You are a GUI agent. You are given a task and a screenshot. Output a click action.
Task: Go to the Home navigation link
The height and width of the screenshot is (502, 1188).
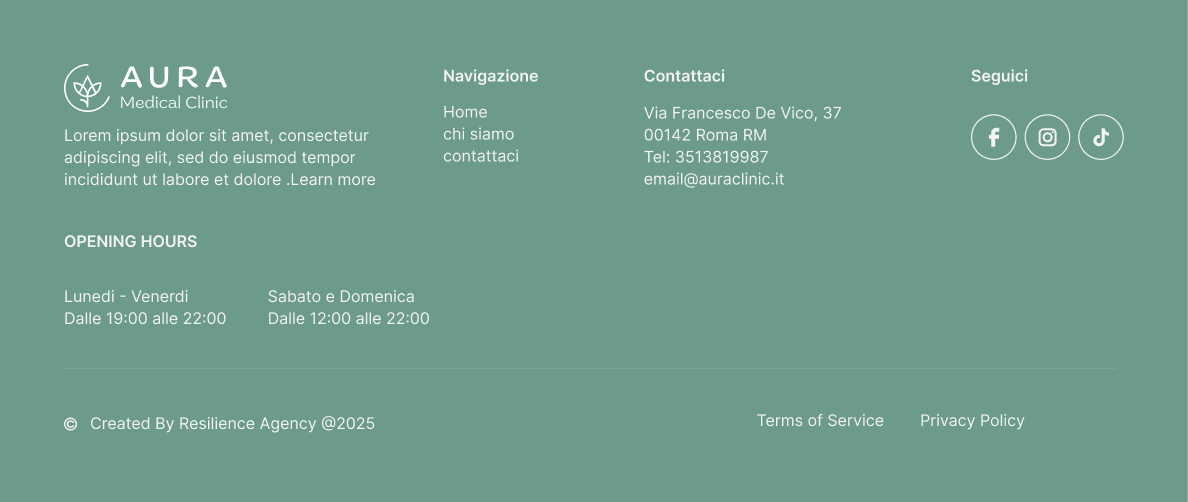coord(465,112)
